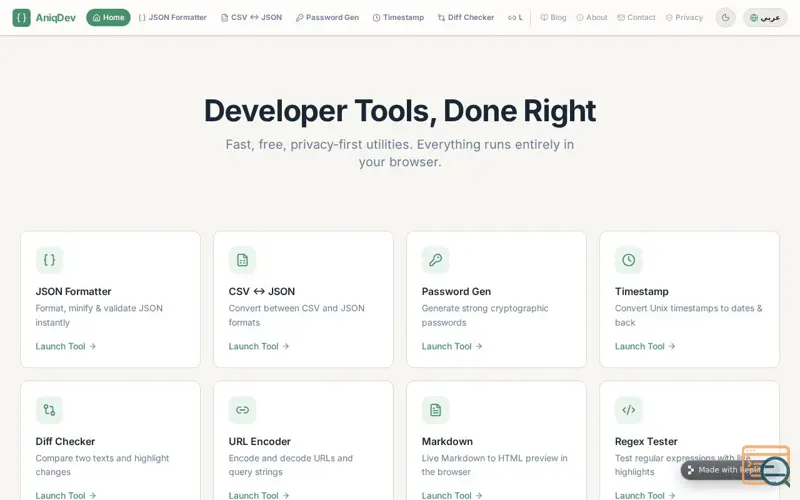Open JSON Formatter in the navbar
Screen dimensions: 800x500
172,17
